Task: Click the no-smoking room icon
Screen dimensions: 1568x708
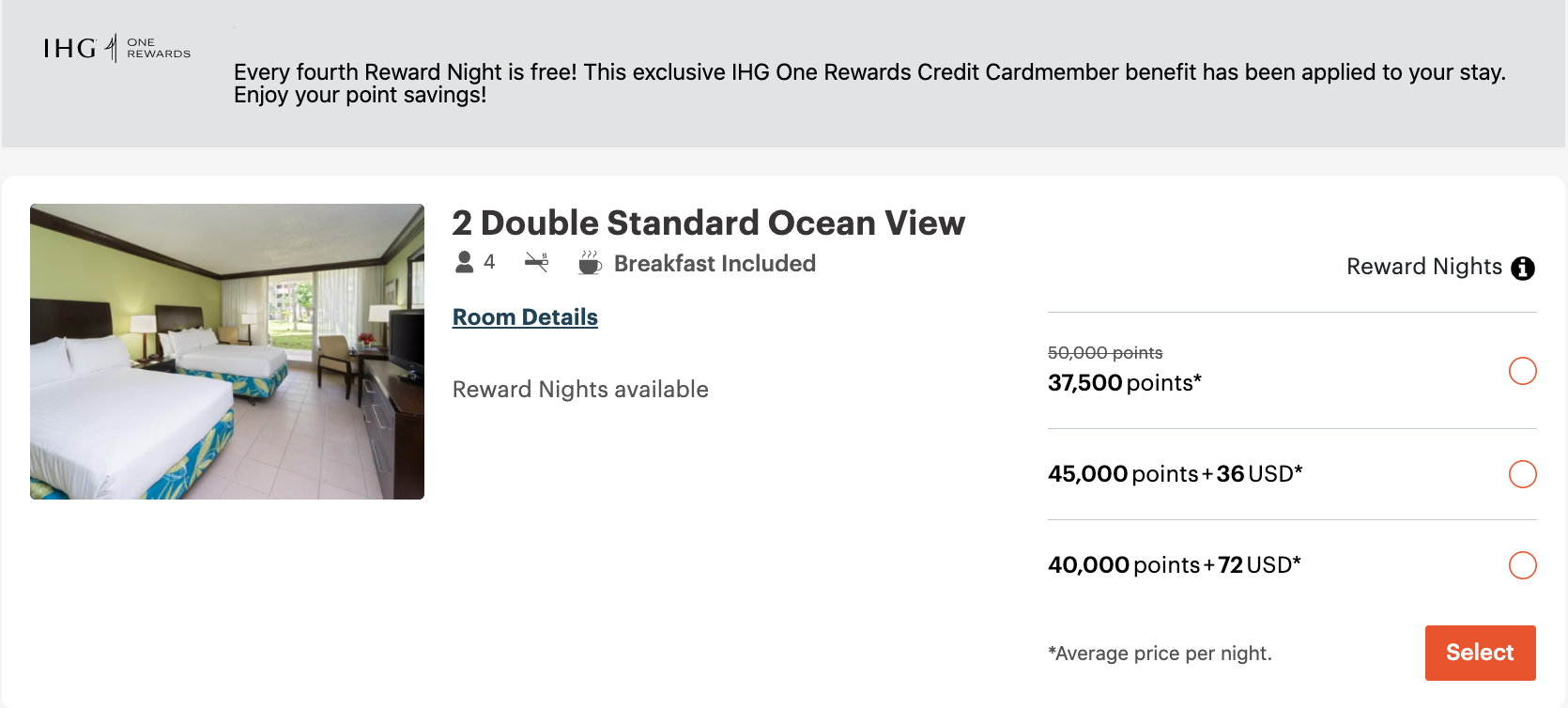Action: [536, 262]
